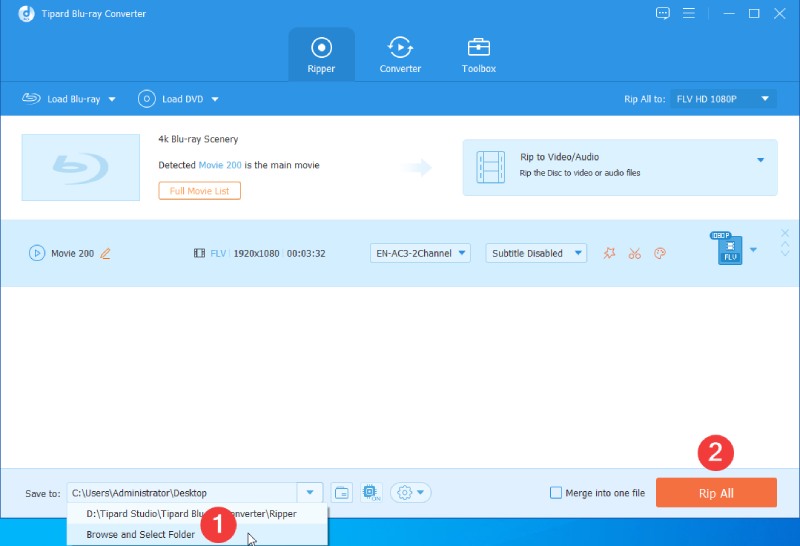Maximize the Tipard Blu-ray Converter window

754,13
